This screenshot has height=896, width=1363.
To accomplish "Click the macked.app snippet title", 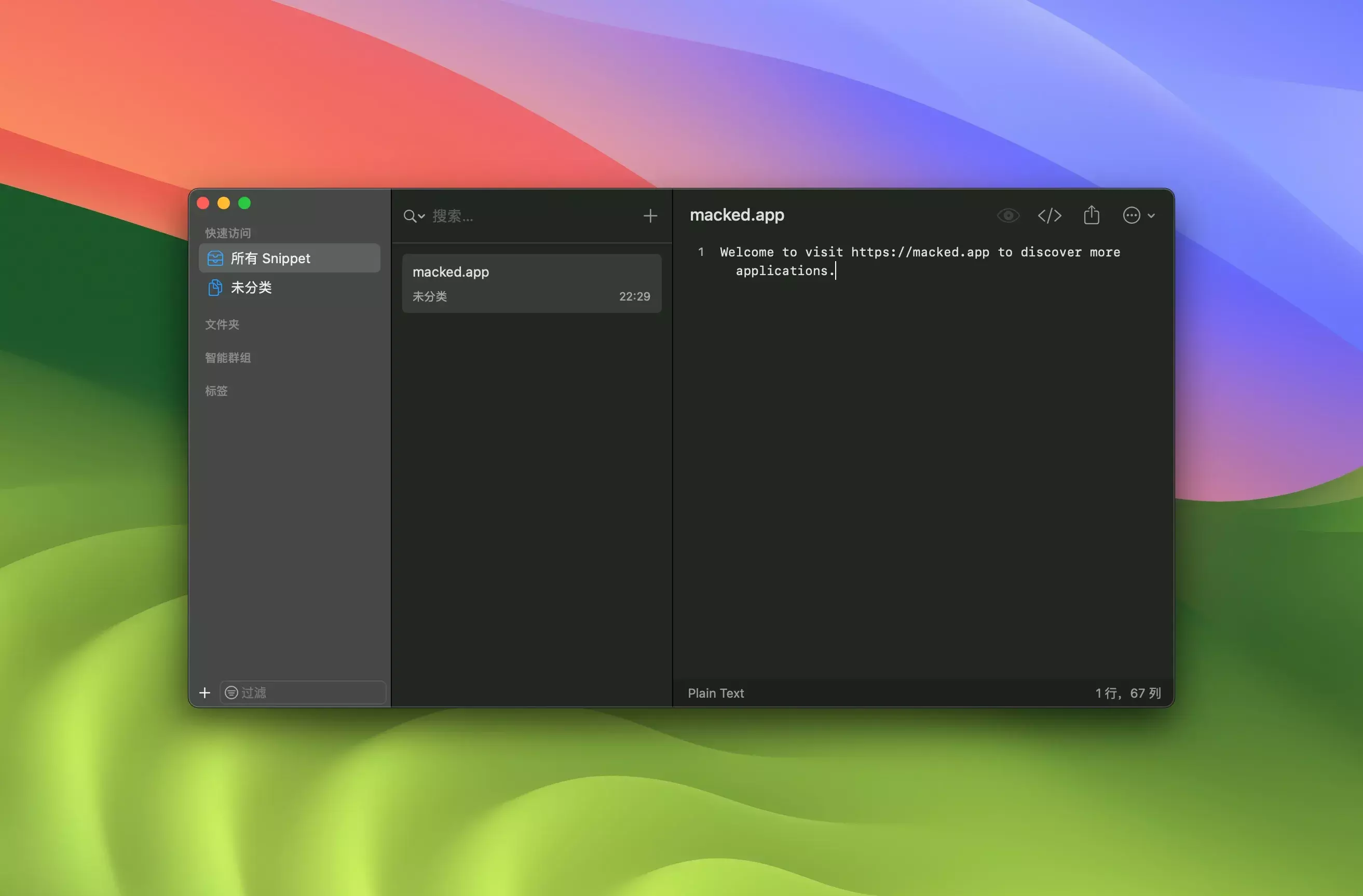I will (737, 215).
